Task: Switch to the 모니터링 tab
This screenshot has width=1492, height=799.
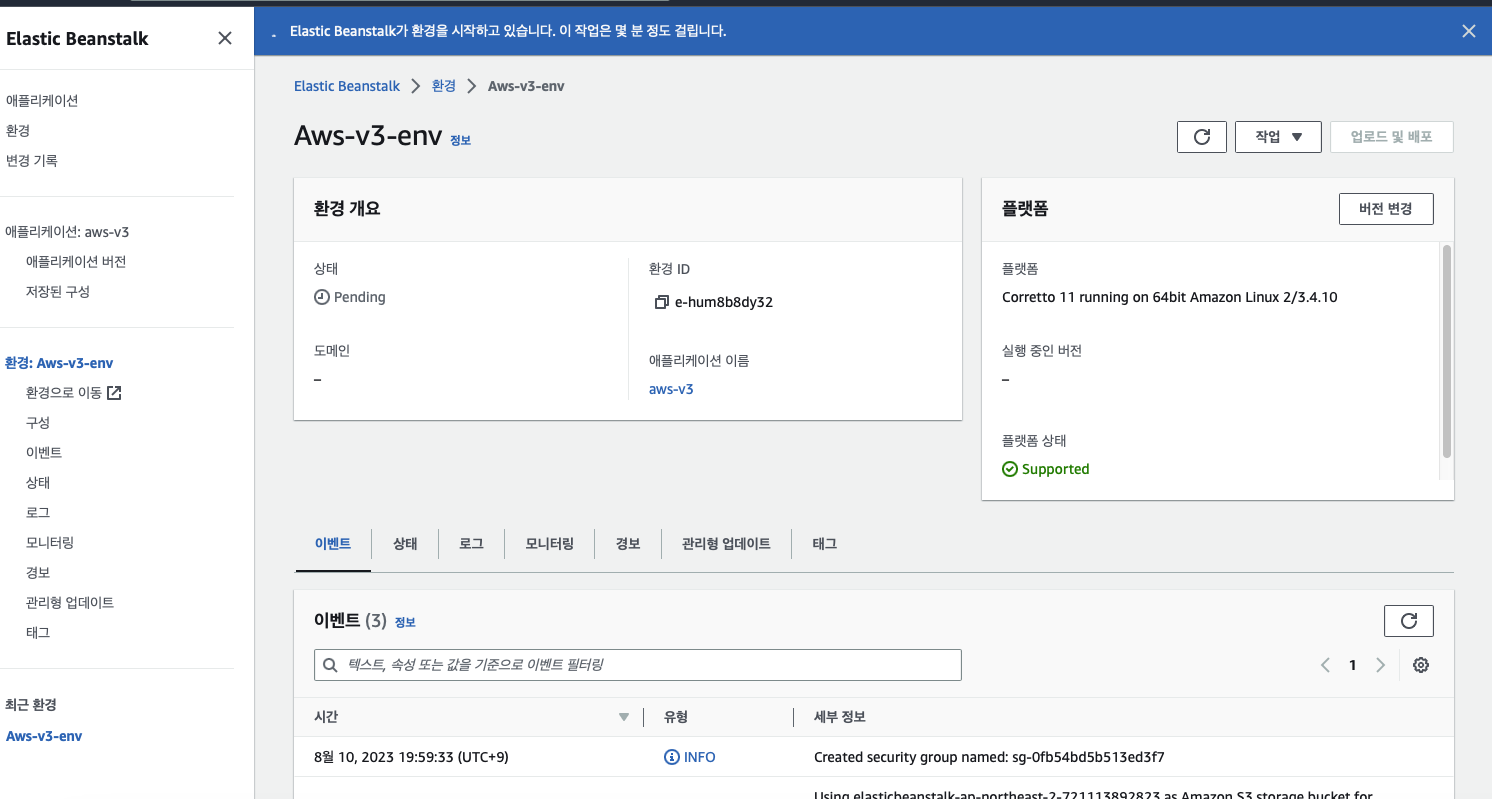Action: pos(550,544)
